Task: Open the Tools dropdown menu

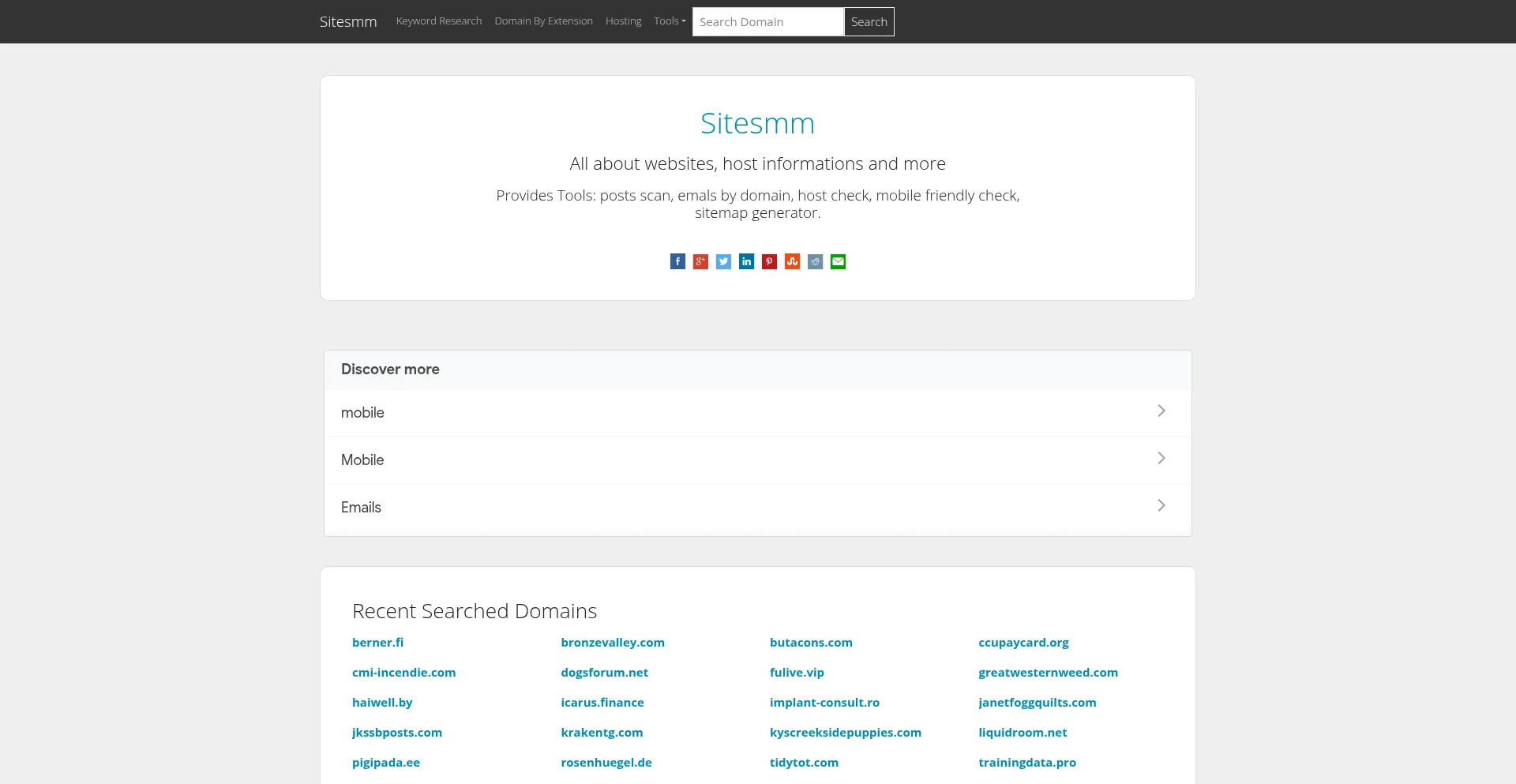Action: [670, 21]
